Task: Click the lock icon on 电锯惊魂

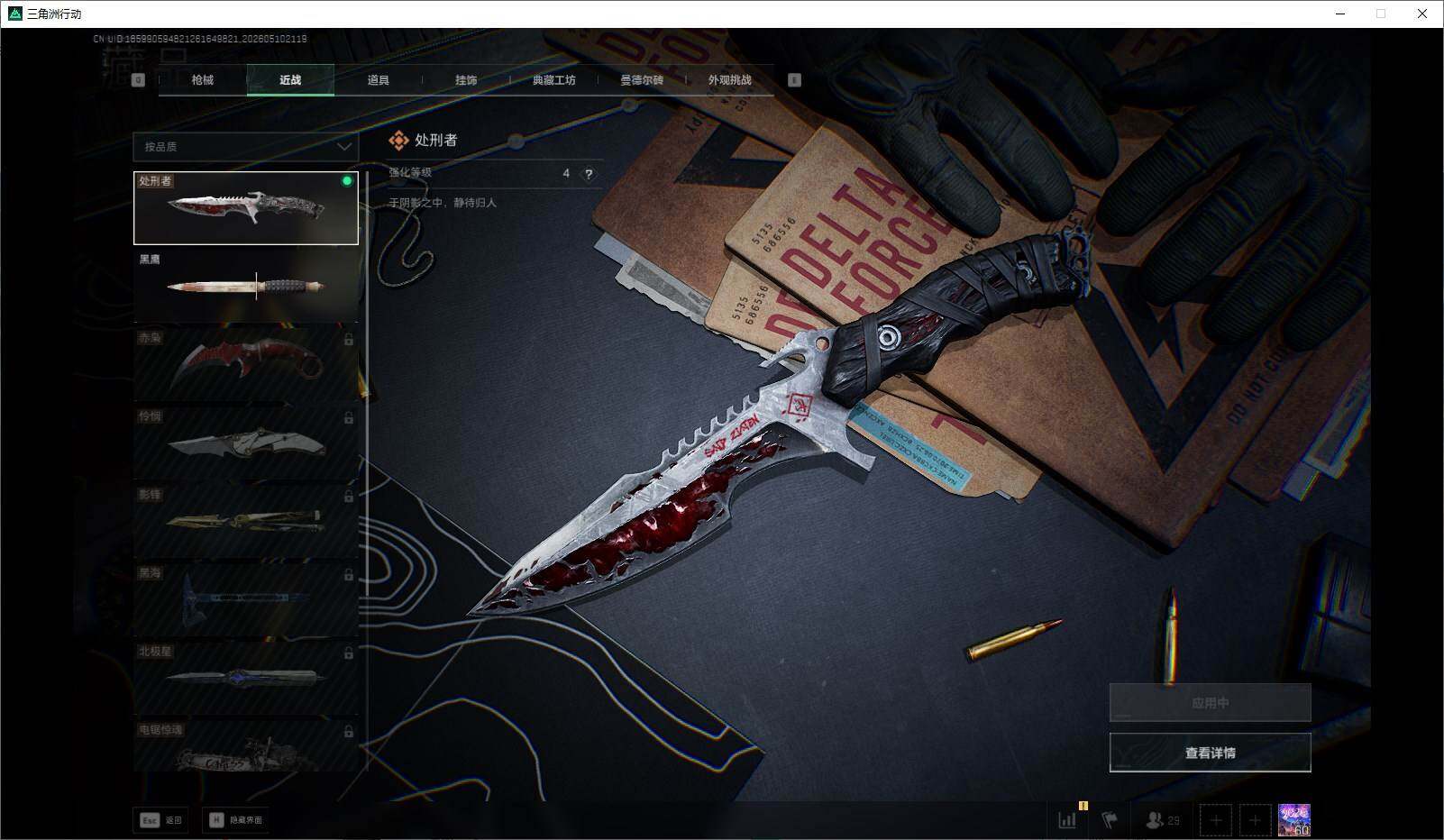Action: click(x=348, y=732)
